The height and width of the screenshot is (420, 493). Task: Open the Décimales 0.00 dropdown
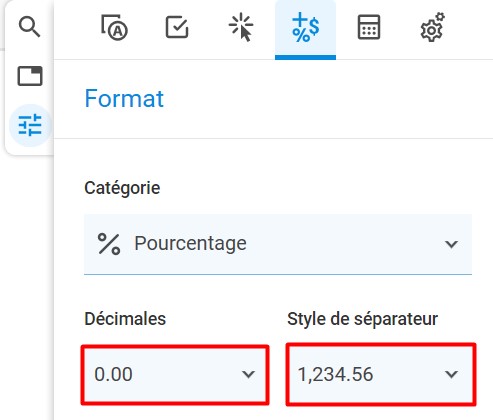pyautogui.click(x=175, y=375)
